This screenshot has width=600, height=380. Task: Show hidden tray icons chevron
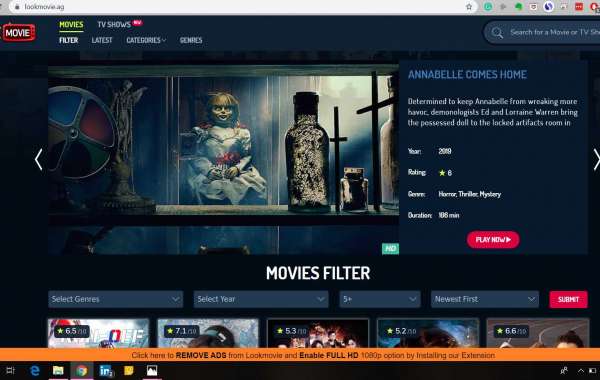pyautogui.click(x=581, y=370)
